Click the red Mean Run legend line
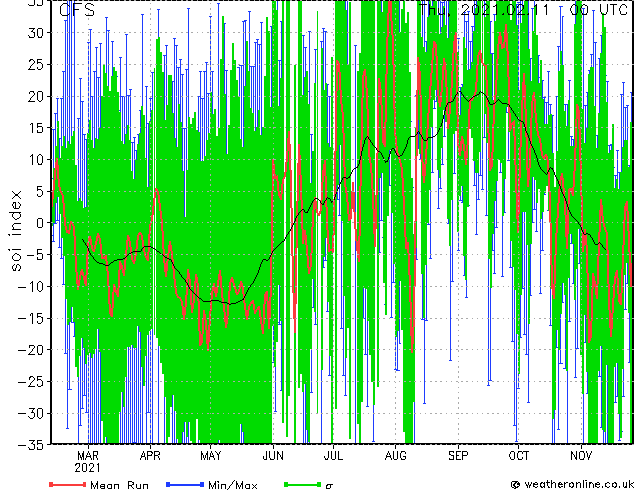 (x=68, y=484)
